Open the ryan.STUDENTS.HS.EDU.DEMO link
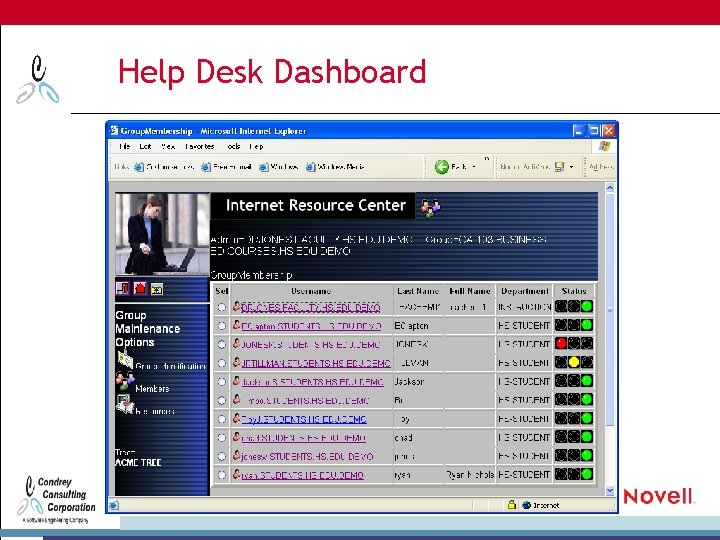Screen dimensions: 720x540 point(303,475)
